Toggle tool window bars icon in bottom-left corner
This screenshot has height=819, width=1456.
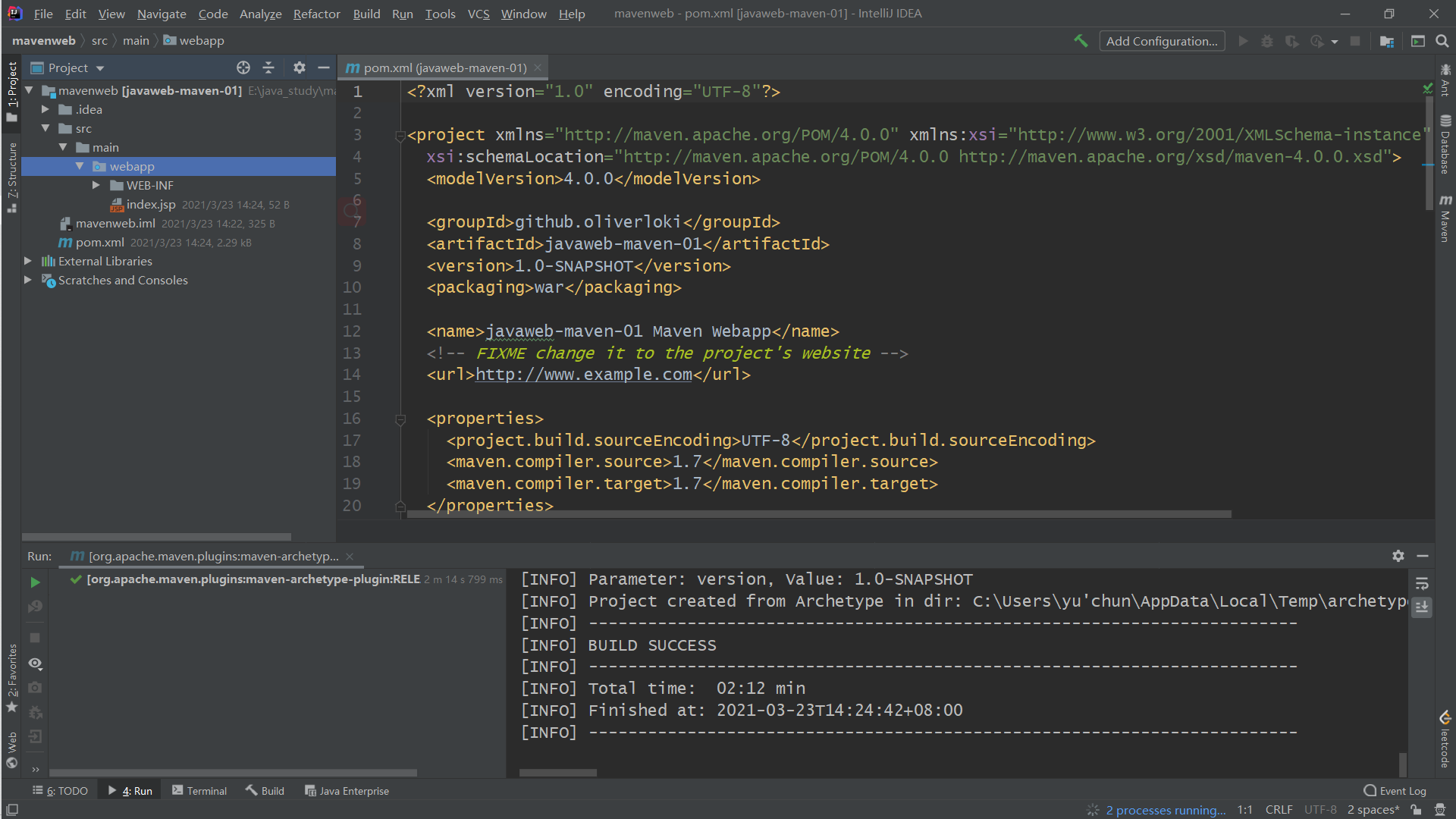pos(11,810)
